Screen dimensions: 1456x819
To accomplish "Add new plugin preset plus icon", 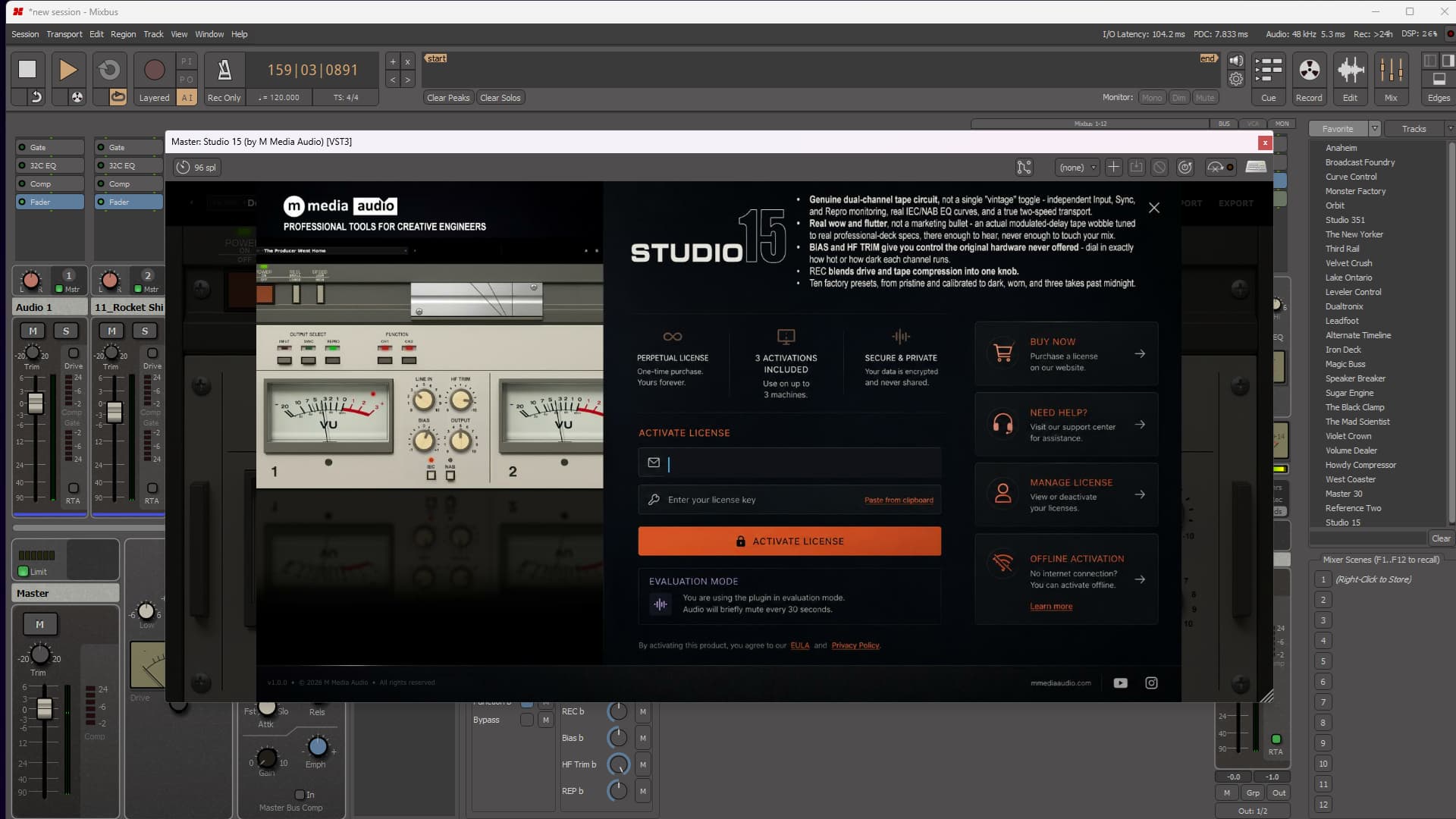I will (1113, 168).
